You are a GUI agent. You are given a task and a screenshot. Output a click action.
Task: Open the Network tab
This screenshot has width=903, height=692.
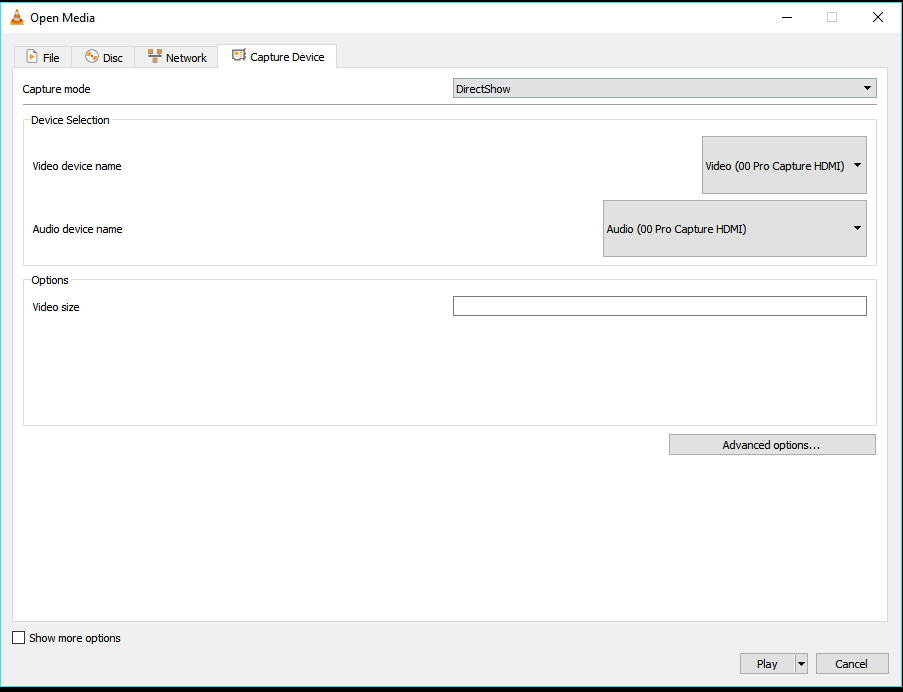coord(176,57)
